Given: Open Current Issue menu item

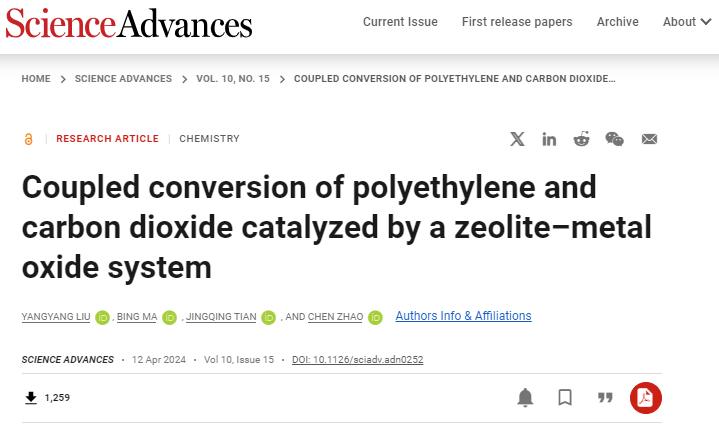Looking at the screenshot, I should click(400, 22).
